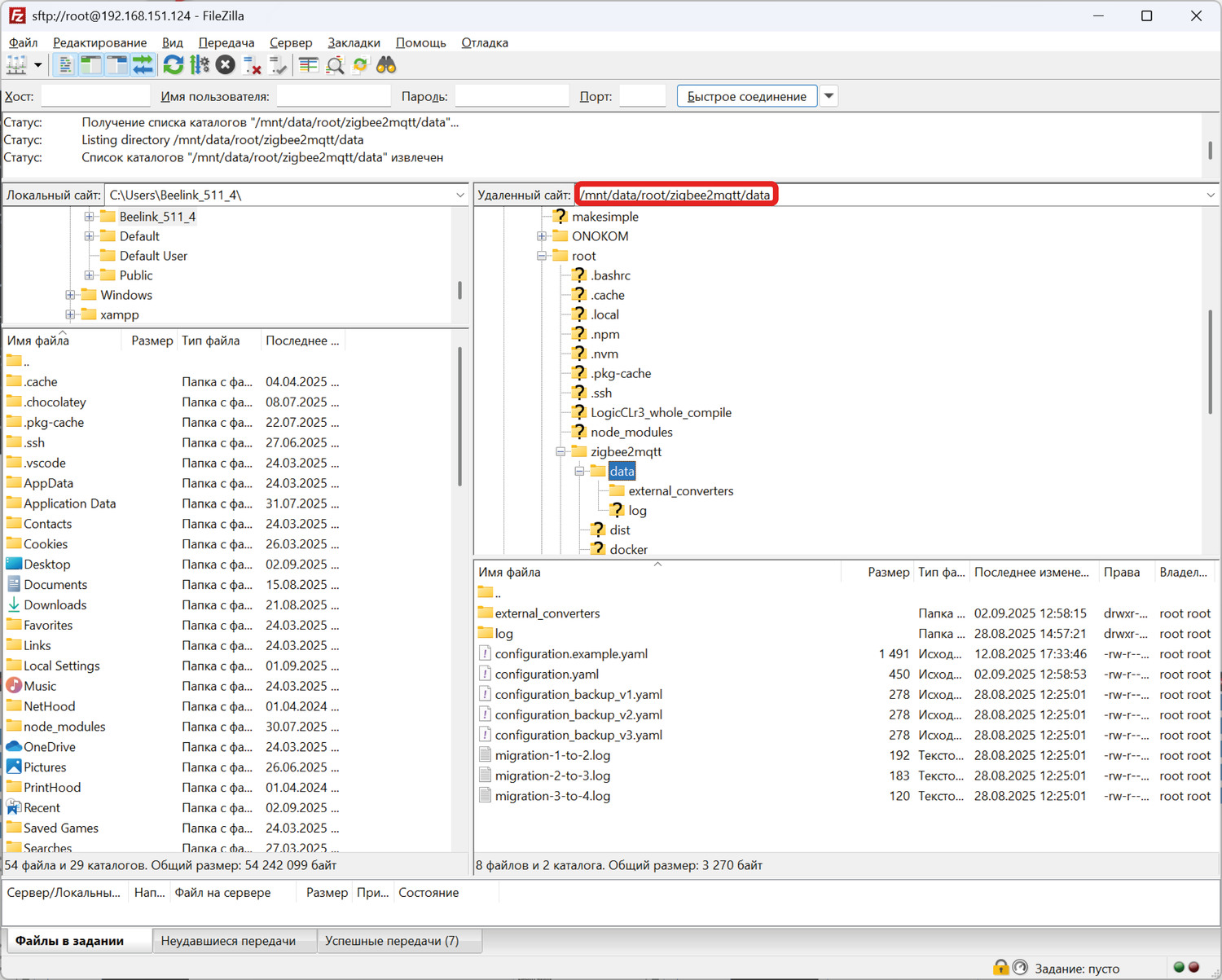This screenshot has width=1222, height=980.
Task: Refresh the remote directory listing
Action: [x=174, y=65]
